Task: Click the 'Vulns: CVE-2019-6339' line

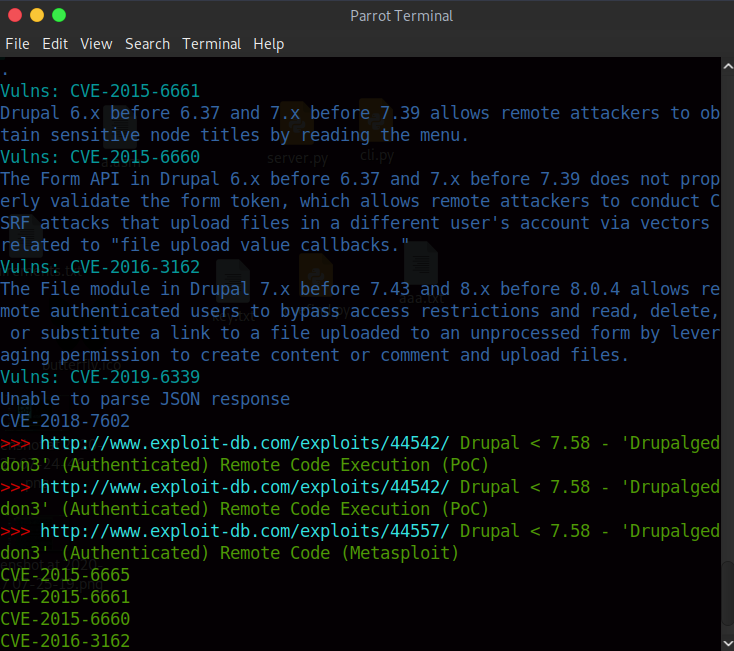Action: click(x=100, y=377)
